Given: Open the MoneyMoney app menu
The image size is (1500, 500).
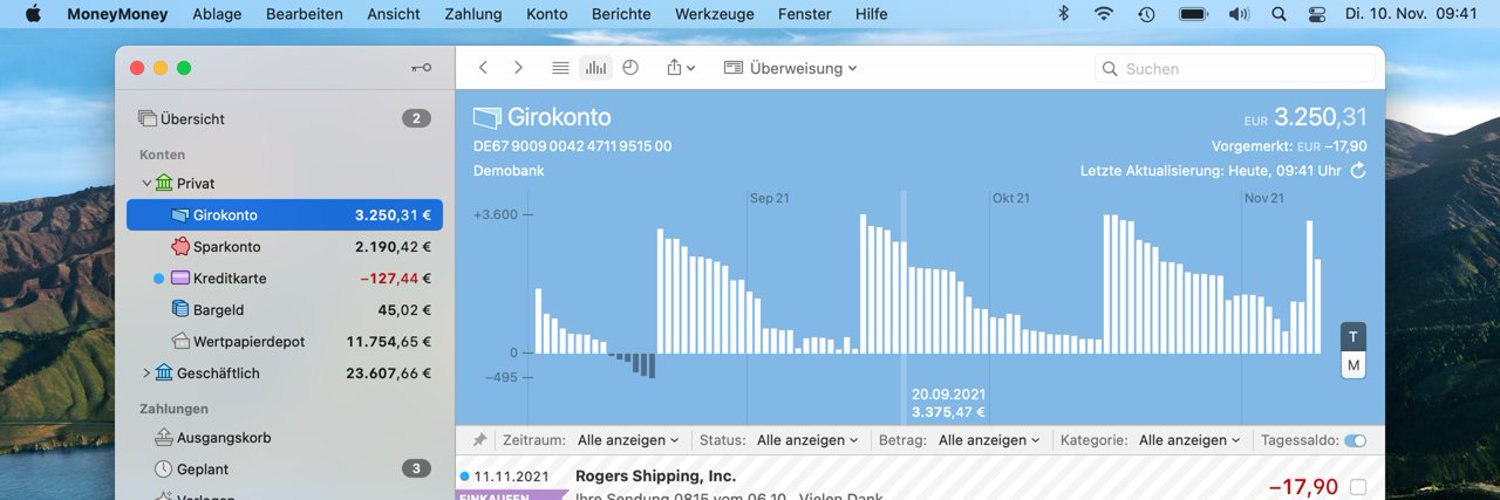Looking at the screenshot, I should click(x=117, y=14).
